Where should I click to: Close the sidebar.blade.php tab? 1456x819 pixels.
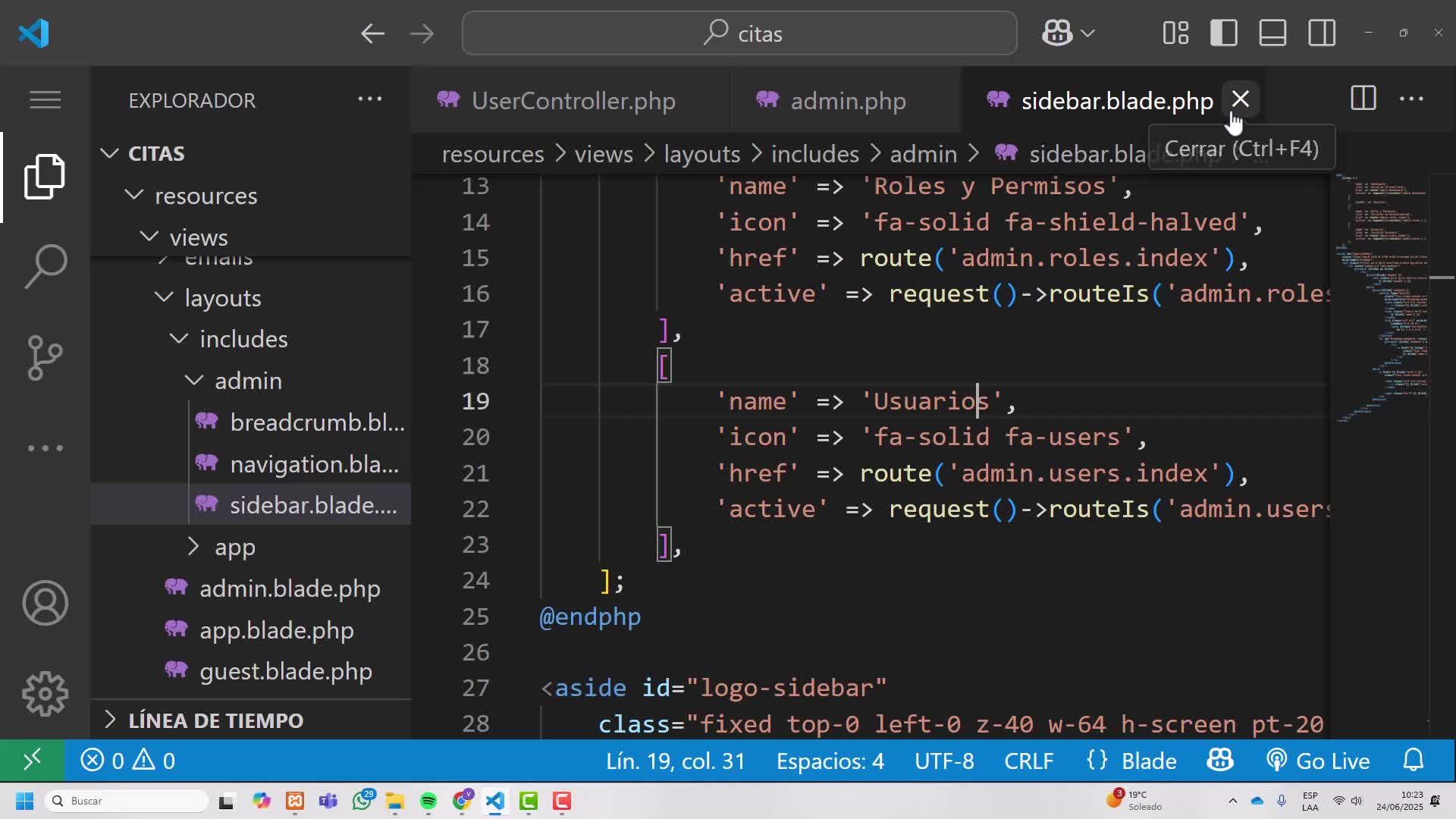click(1241, 99)
